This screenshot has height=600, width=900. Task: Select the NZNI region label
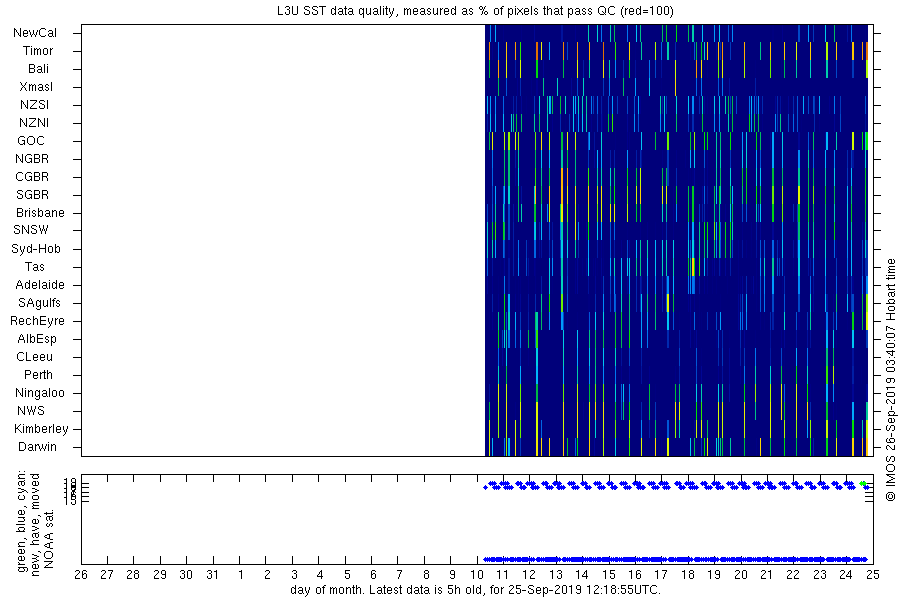(34, 123)
